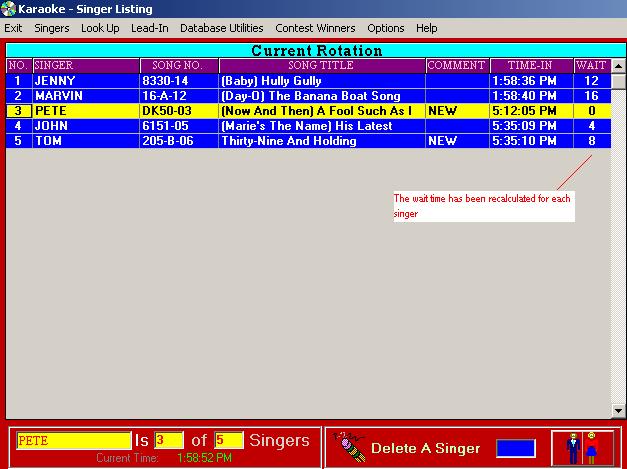Click song title (Marie's The Name) His Latest
627x469 pixels.
tap(306, 126)
